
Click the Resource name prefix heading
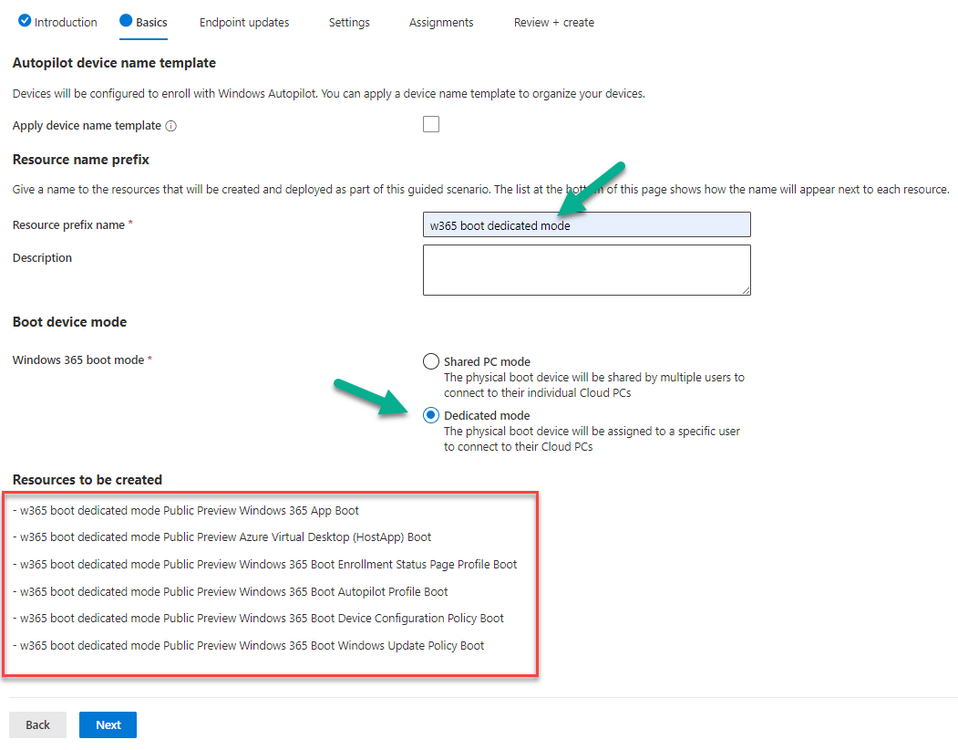[x=81, y=159]
